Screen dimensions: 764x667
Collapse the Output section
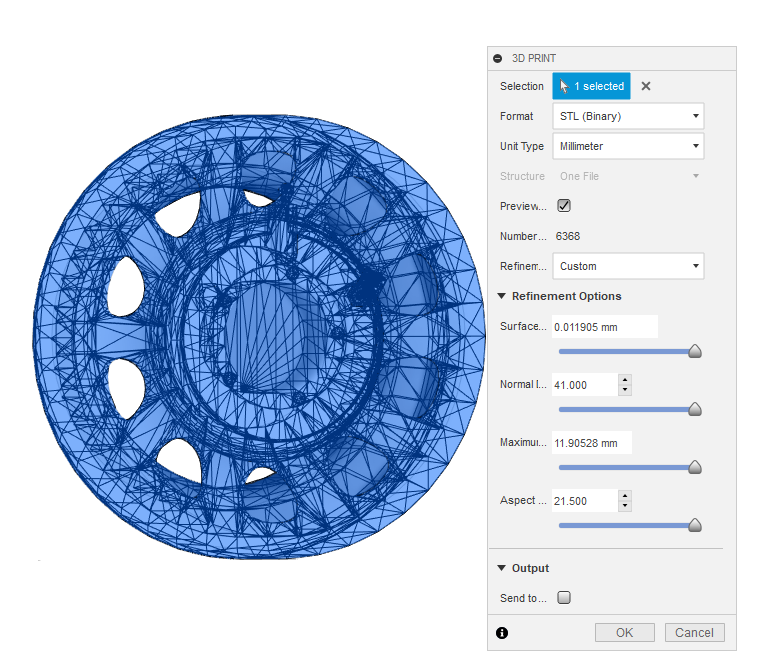502,568
